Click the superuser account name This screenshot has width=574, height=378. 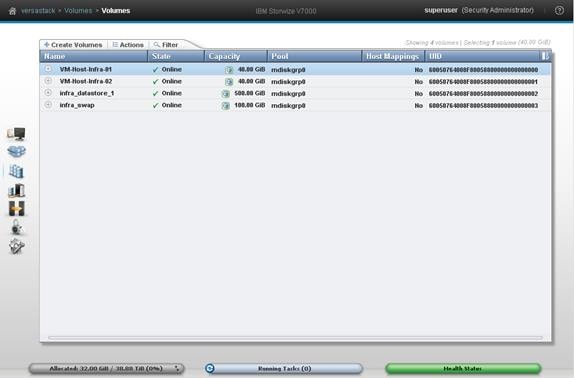441,10
